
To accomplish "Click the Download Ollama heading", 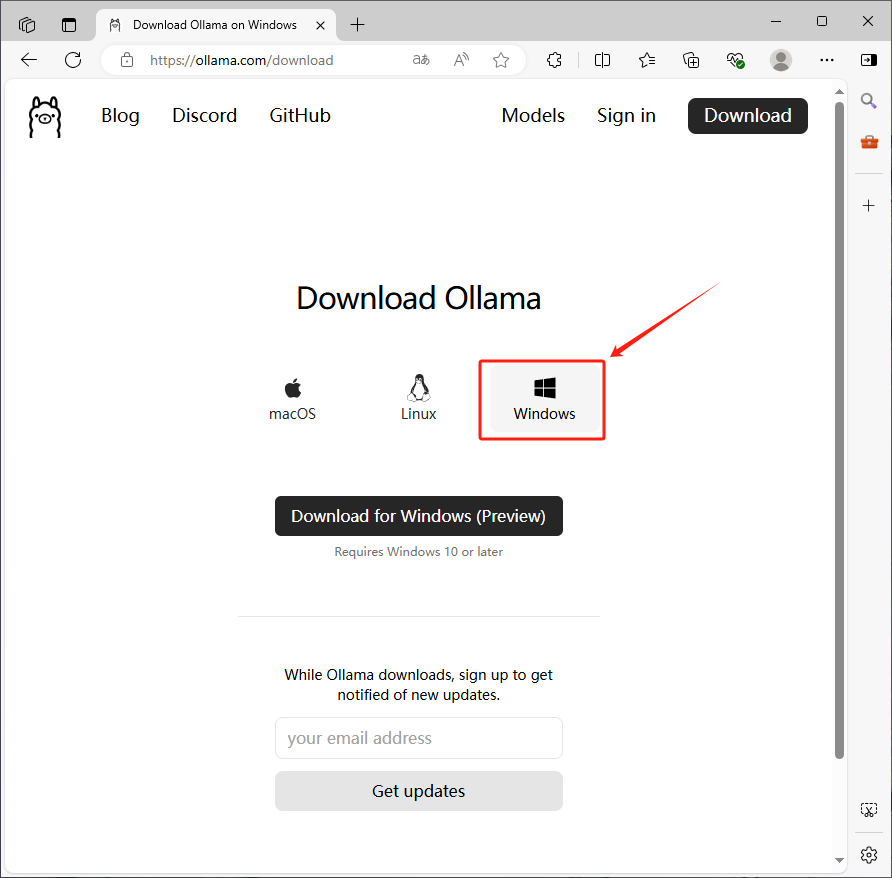I will (x=419, y=298).
